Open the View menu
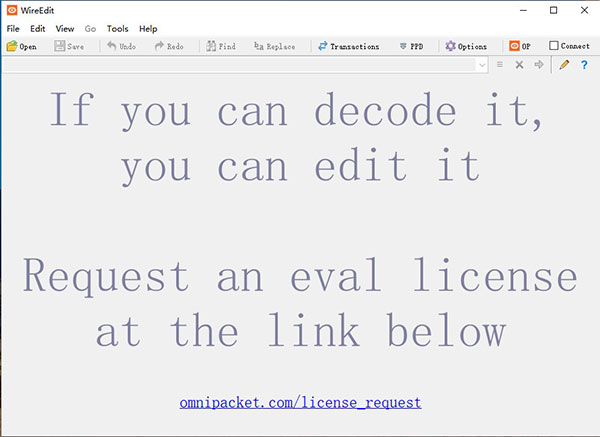Viewport: 600px width, 437px height. 65,29
